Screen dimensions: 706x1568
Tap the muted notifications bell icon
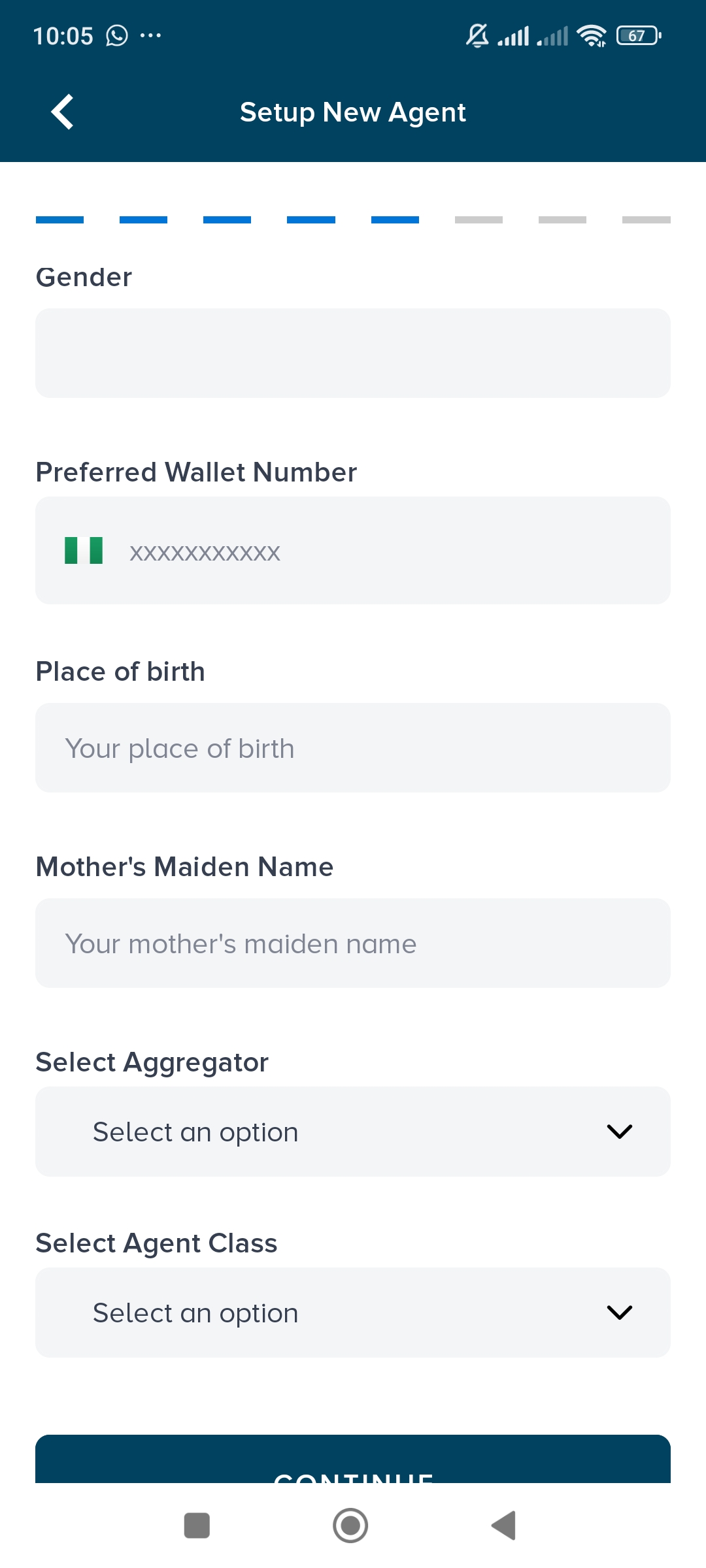[x=477, y=35]
